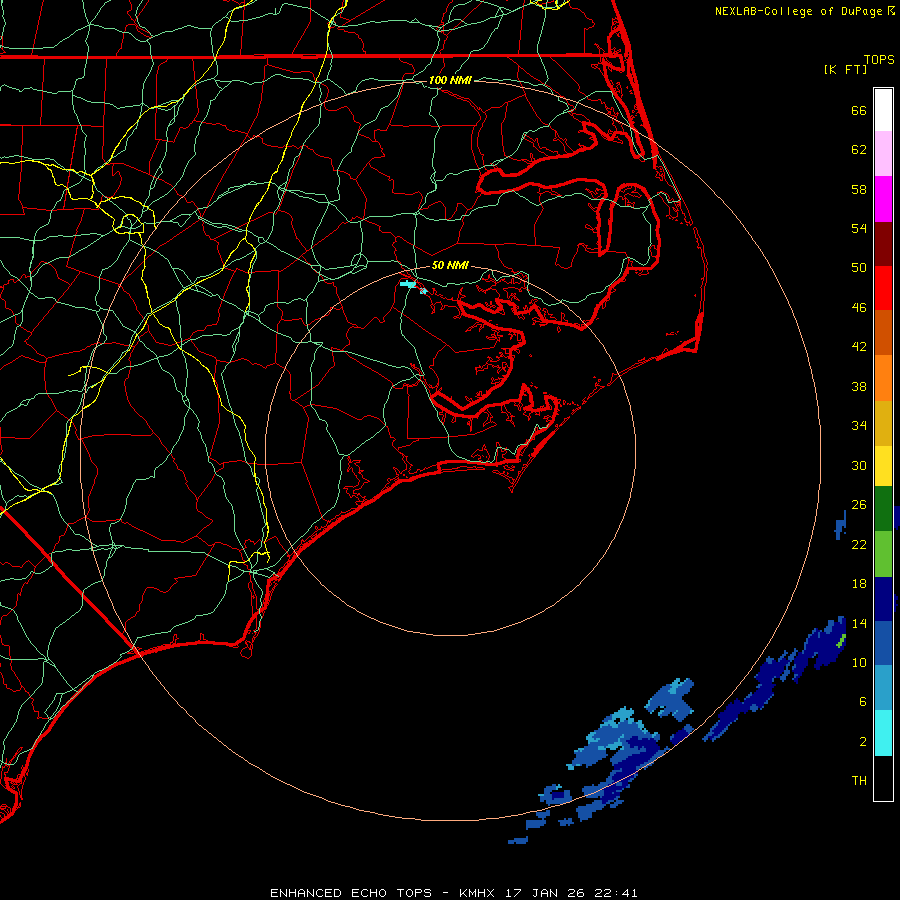Click the dark orange 42 K FT legend swatch
900x900 pixels.
tap(883, 333)
